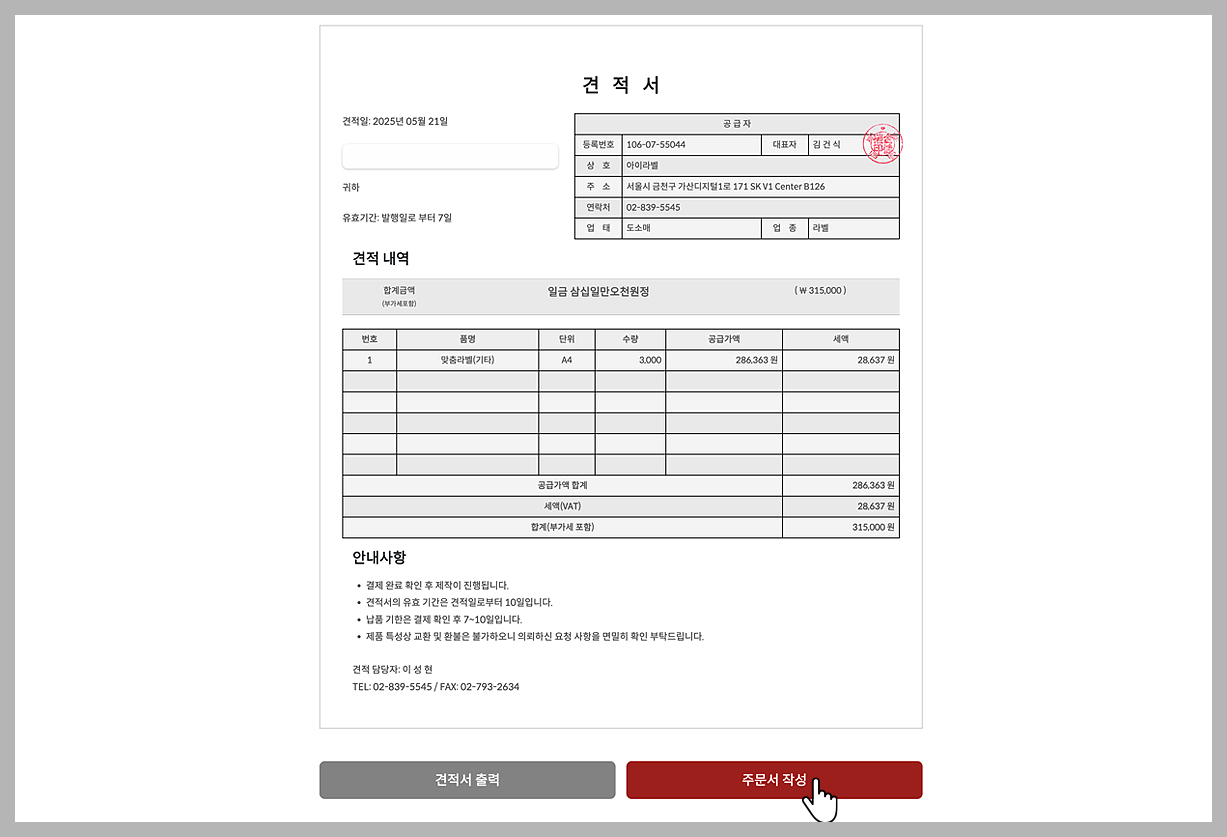Click the 견적서 출력 button

coord(467,780)
